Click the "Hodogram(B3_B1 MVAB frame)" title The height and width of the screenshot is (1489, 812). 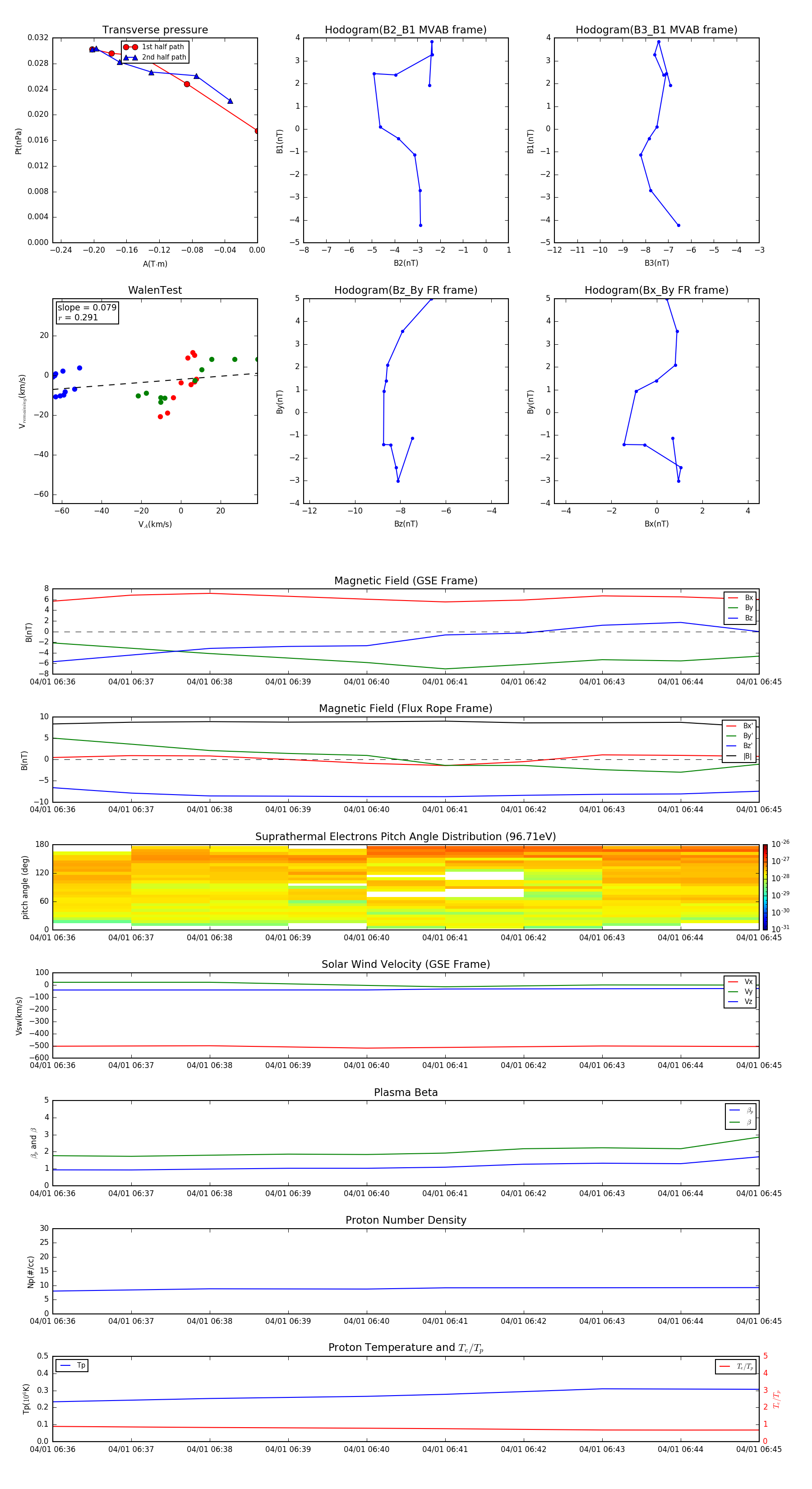(656, 30)
